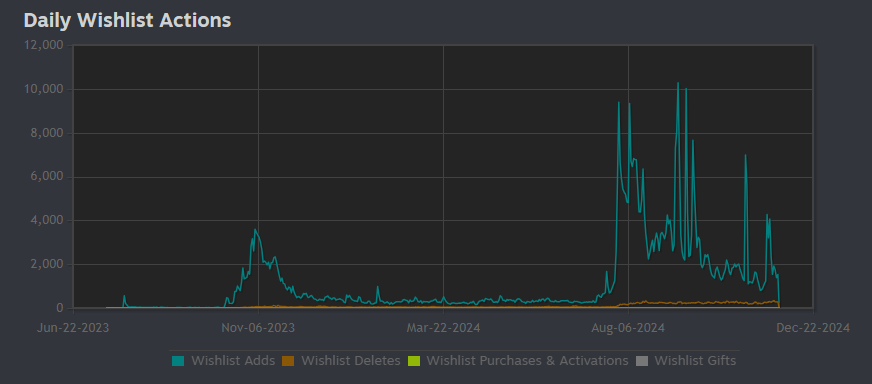Click the Wishlist Adds legend label
Viewport: 872px width, 384px height.
click(x=233, y=361)
